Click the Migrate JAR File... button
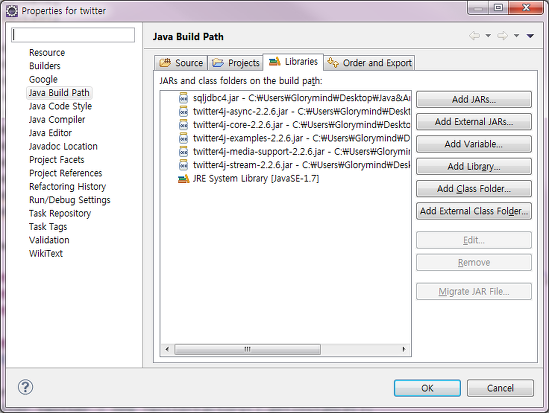 [x=474, y=292]
